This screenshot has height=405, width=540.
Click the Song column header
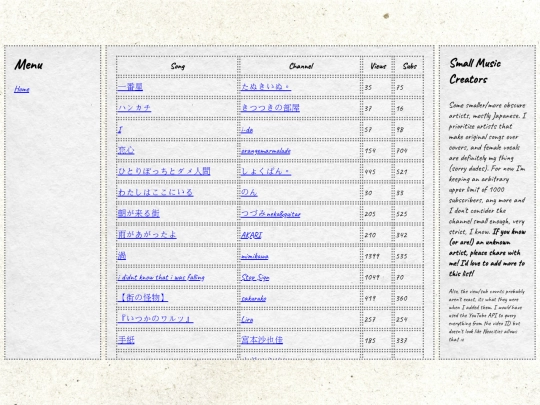pyautogui.click(x=178, y=66)
